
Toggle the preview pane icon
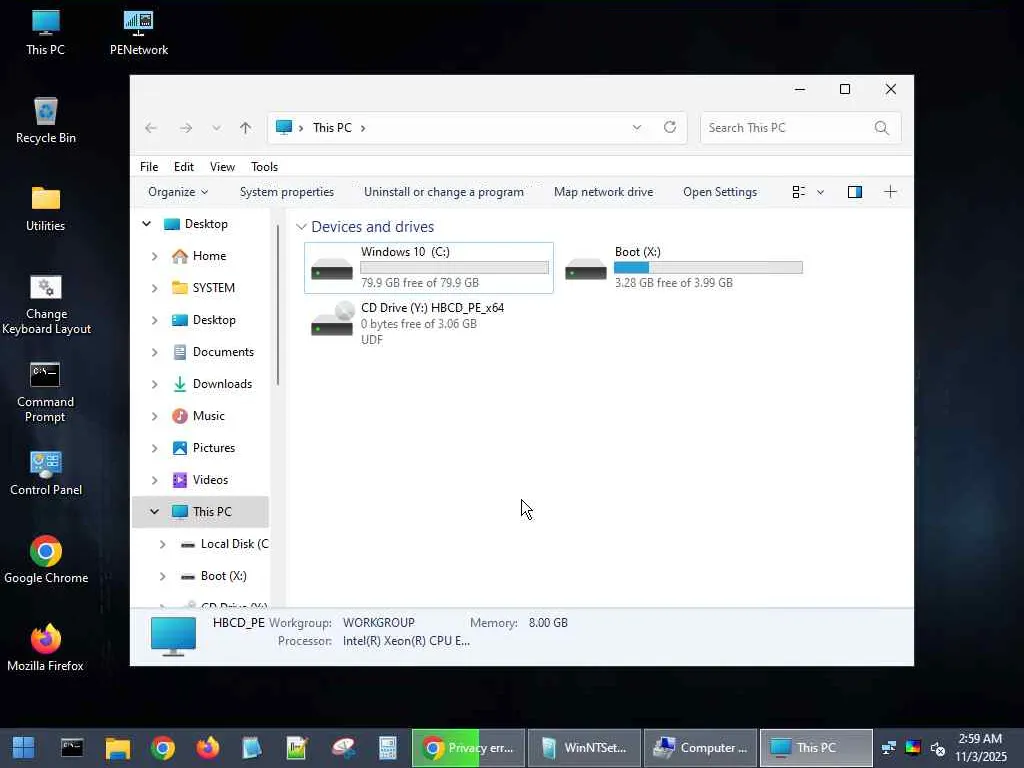855,192
